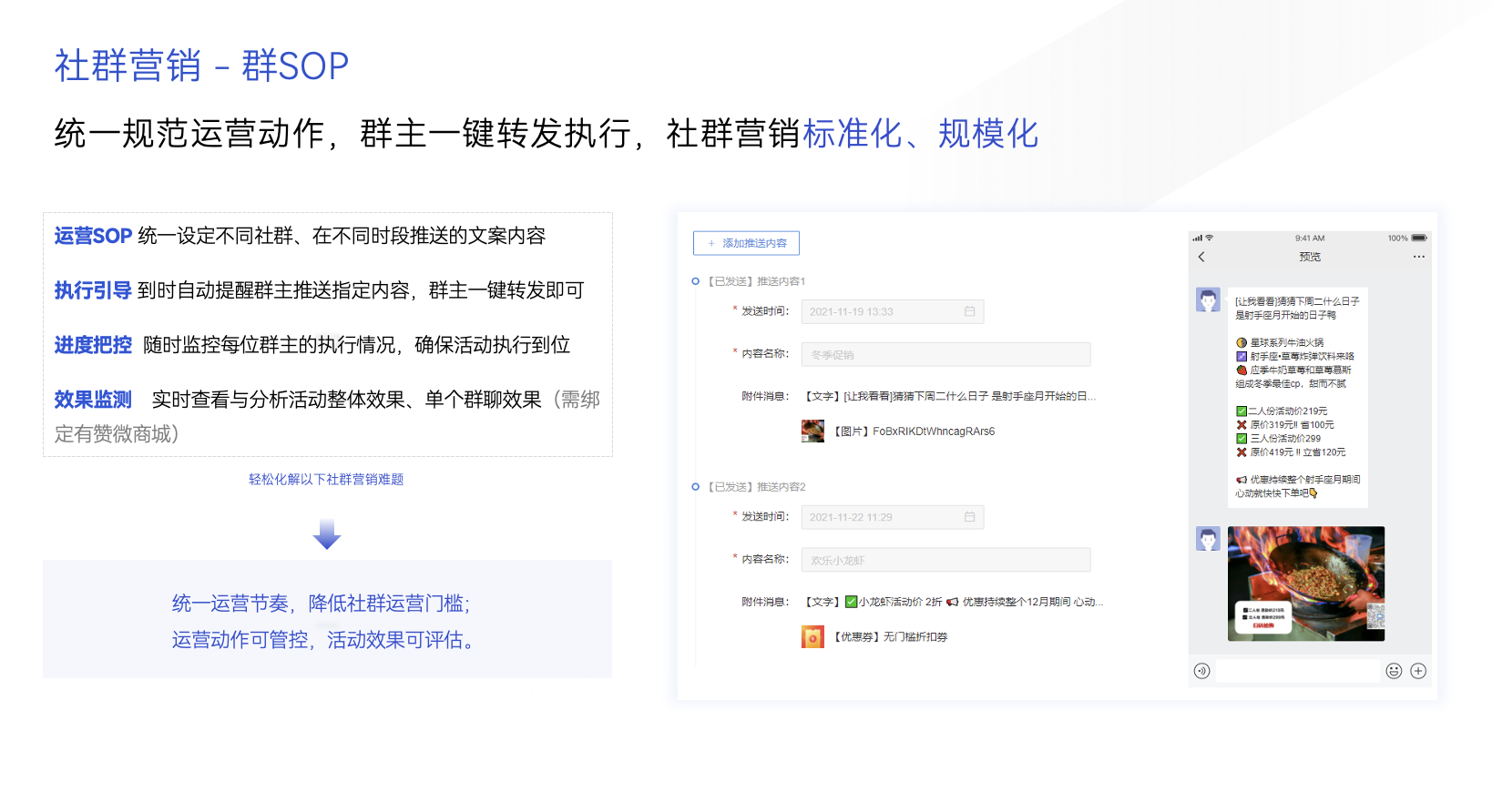Viewport: 1492px width, 812px height.
Task: Open the three-dot more menu in the preview
Action: [x=1418, y=257]
